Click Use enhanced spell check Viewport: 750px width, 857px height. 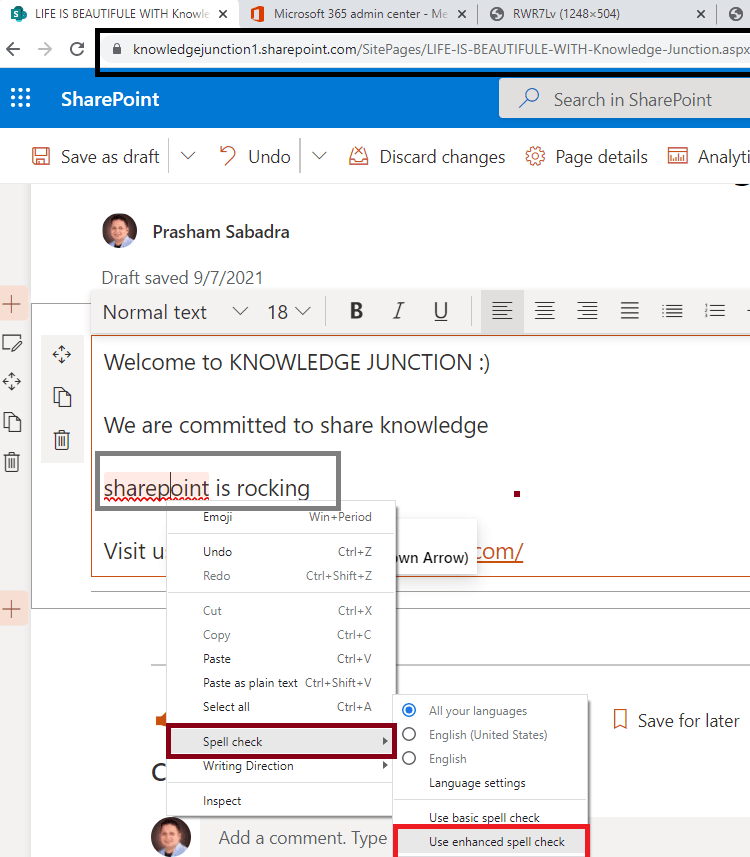point(491,841)
